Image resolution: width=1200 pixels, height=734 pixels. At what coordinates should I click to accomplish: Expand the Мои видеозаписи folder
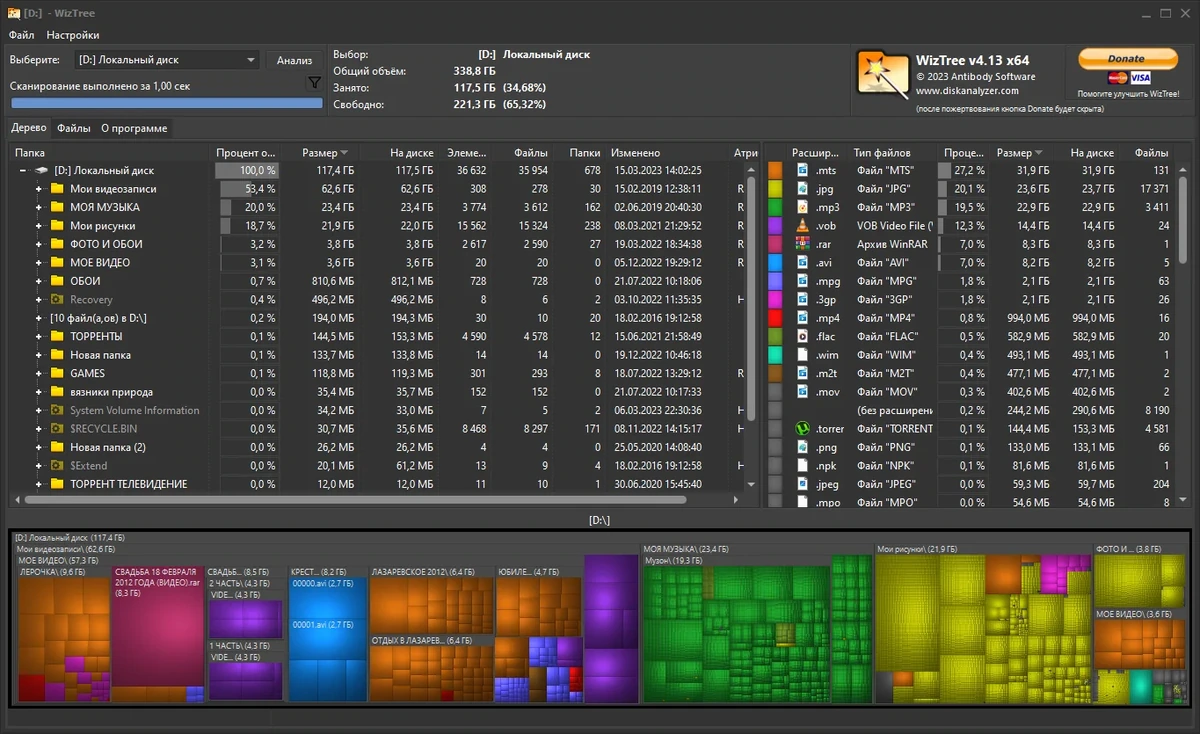tap(39, 189)
